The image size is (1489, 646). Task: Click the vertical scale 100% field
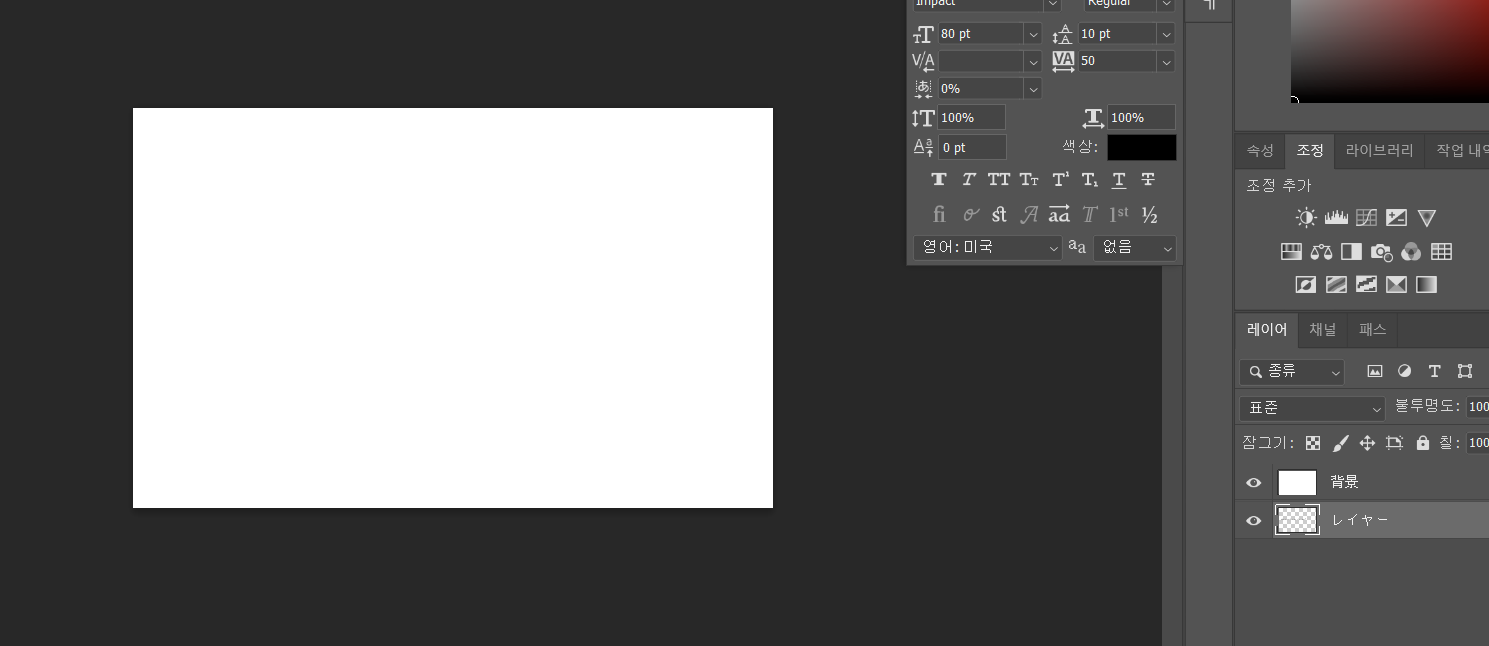971,117
